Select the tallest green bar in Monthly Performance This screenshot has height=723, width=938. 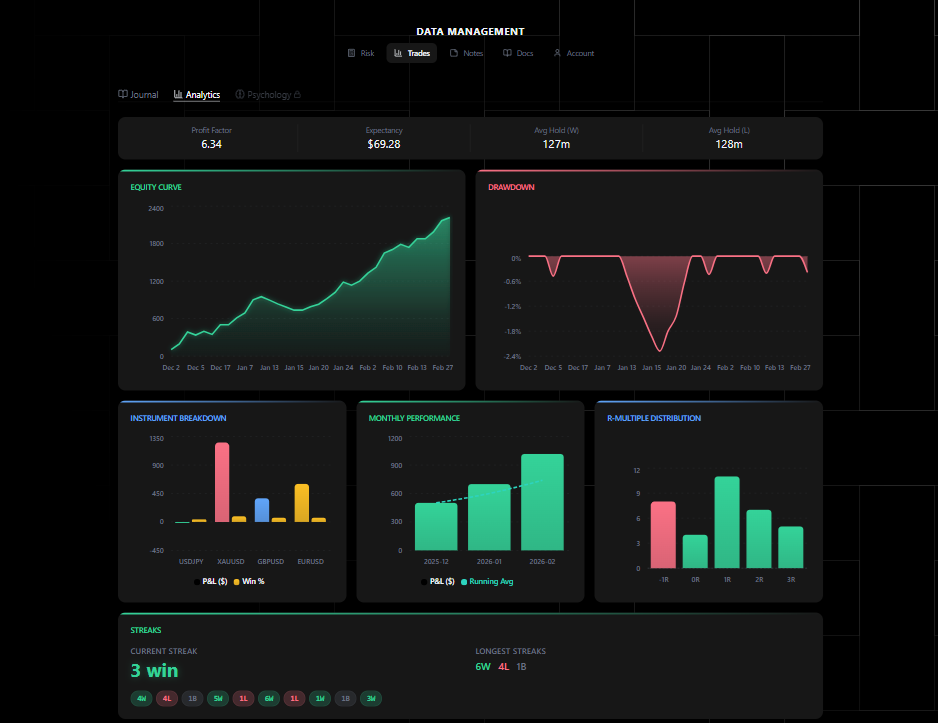pos(541,500)
